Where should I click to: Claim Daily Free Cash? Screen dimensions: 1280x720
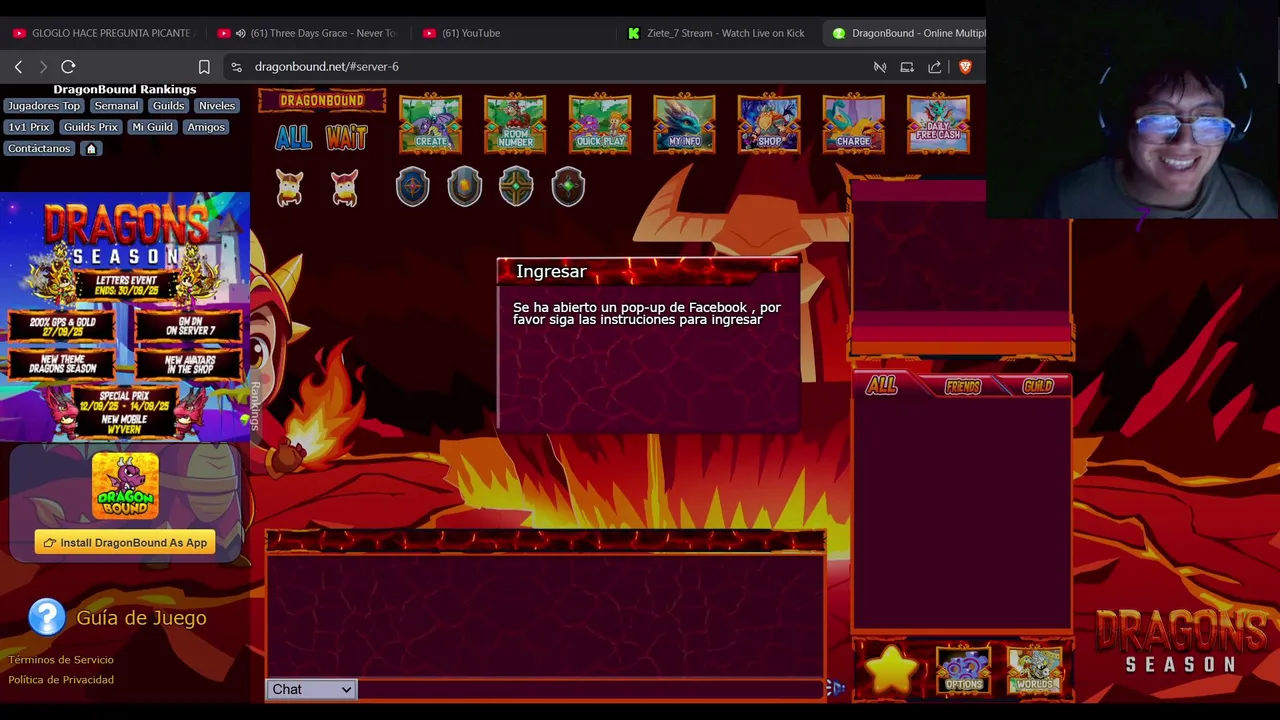point(938,123)
